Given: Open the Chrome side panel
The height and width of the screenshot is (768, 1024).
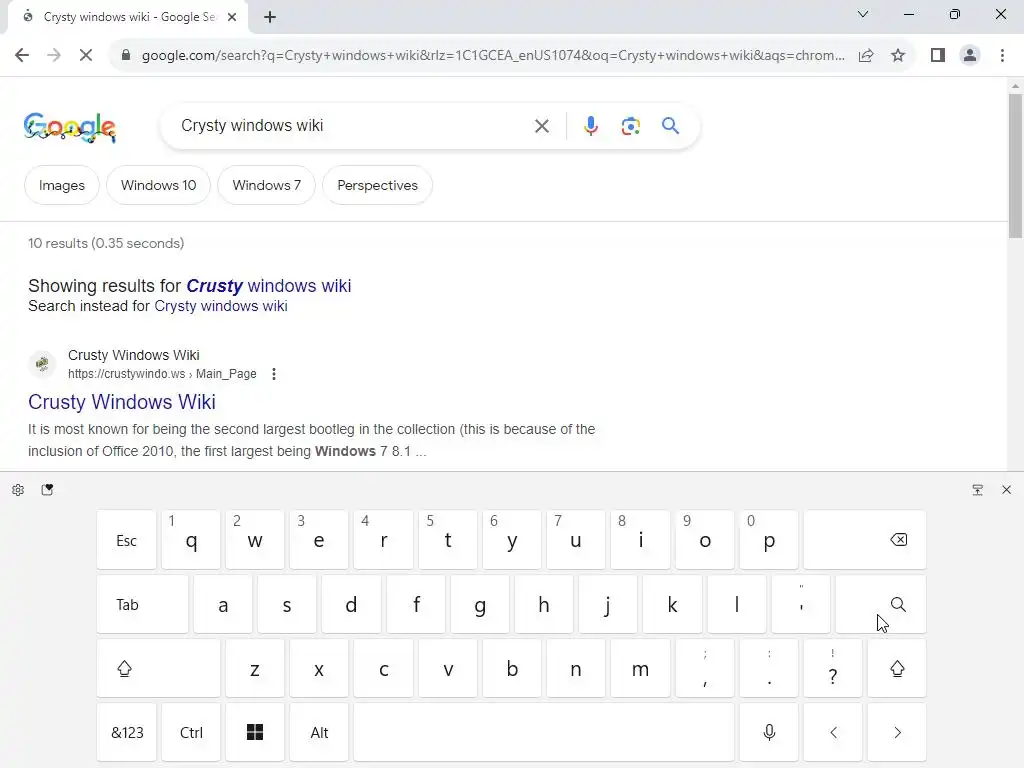Looking at the screenshot, I should click(x=938, y=56).
